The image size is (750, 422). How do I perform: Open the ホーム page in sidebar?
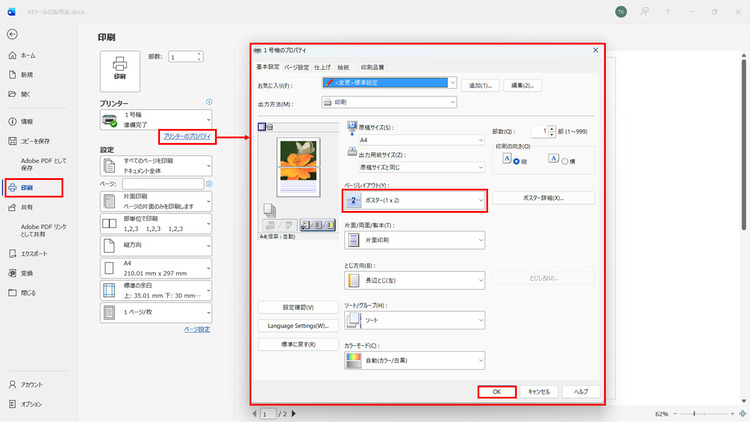point(22,56)
